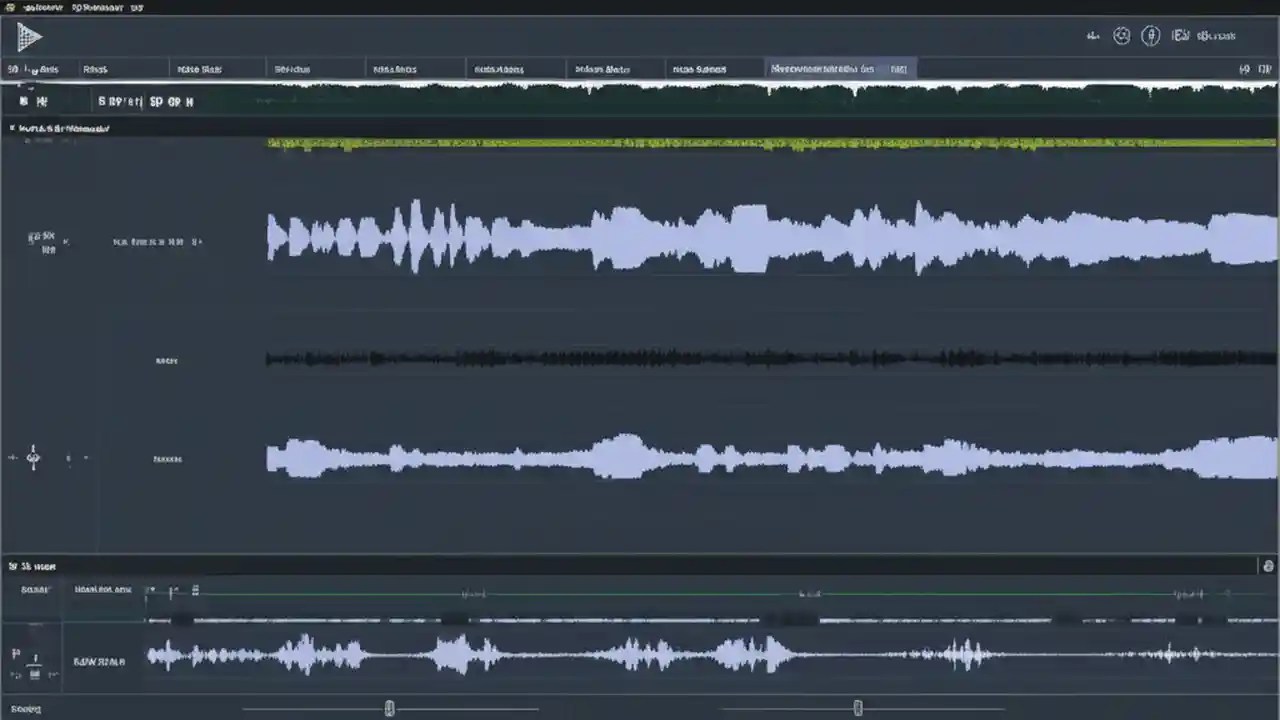Open the settings gear icon on the toolbar
Screen dimensions: 1280x720
1122,36
